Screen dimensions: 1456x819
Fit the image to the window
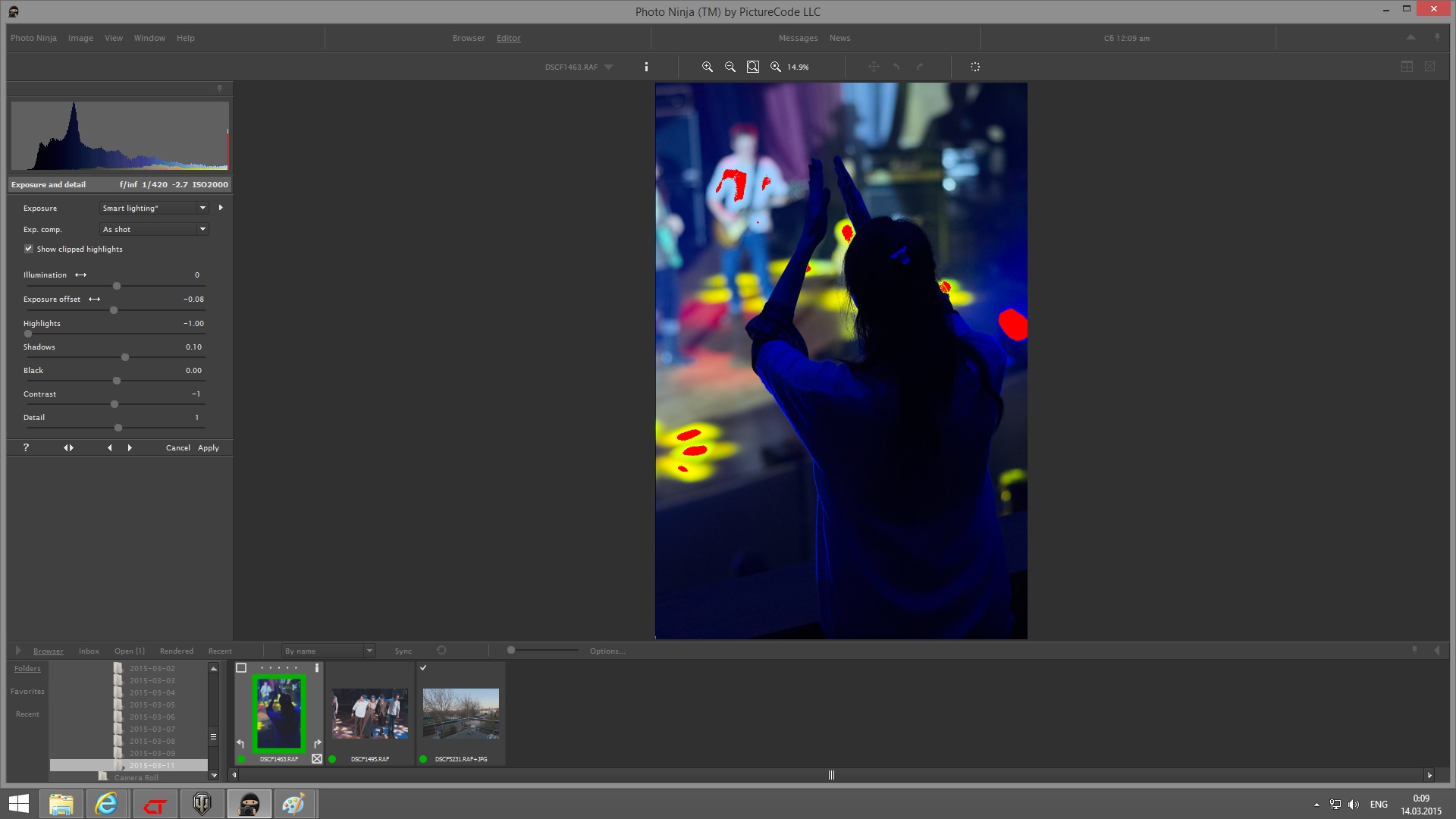tap(752, 67)
